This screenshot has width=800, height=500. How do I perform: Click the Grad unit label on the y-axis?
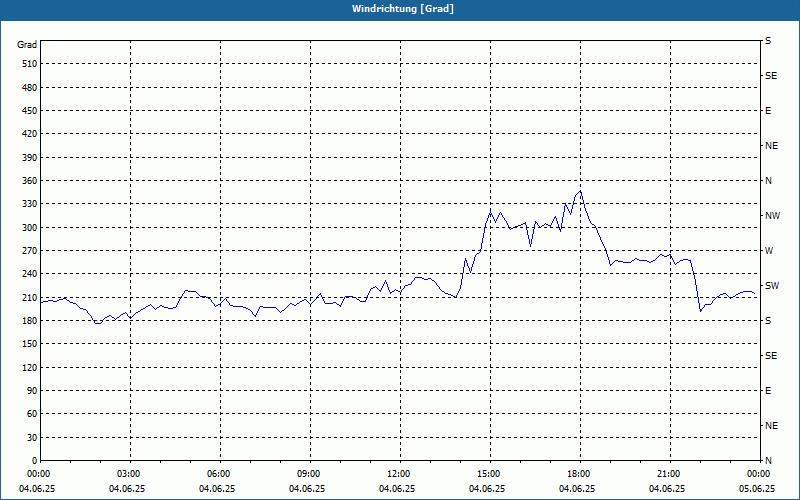click(27, 45)
